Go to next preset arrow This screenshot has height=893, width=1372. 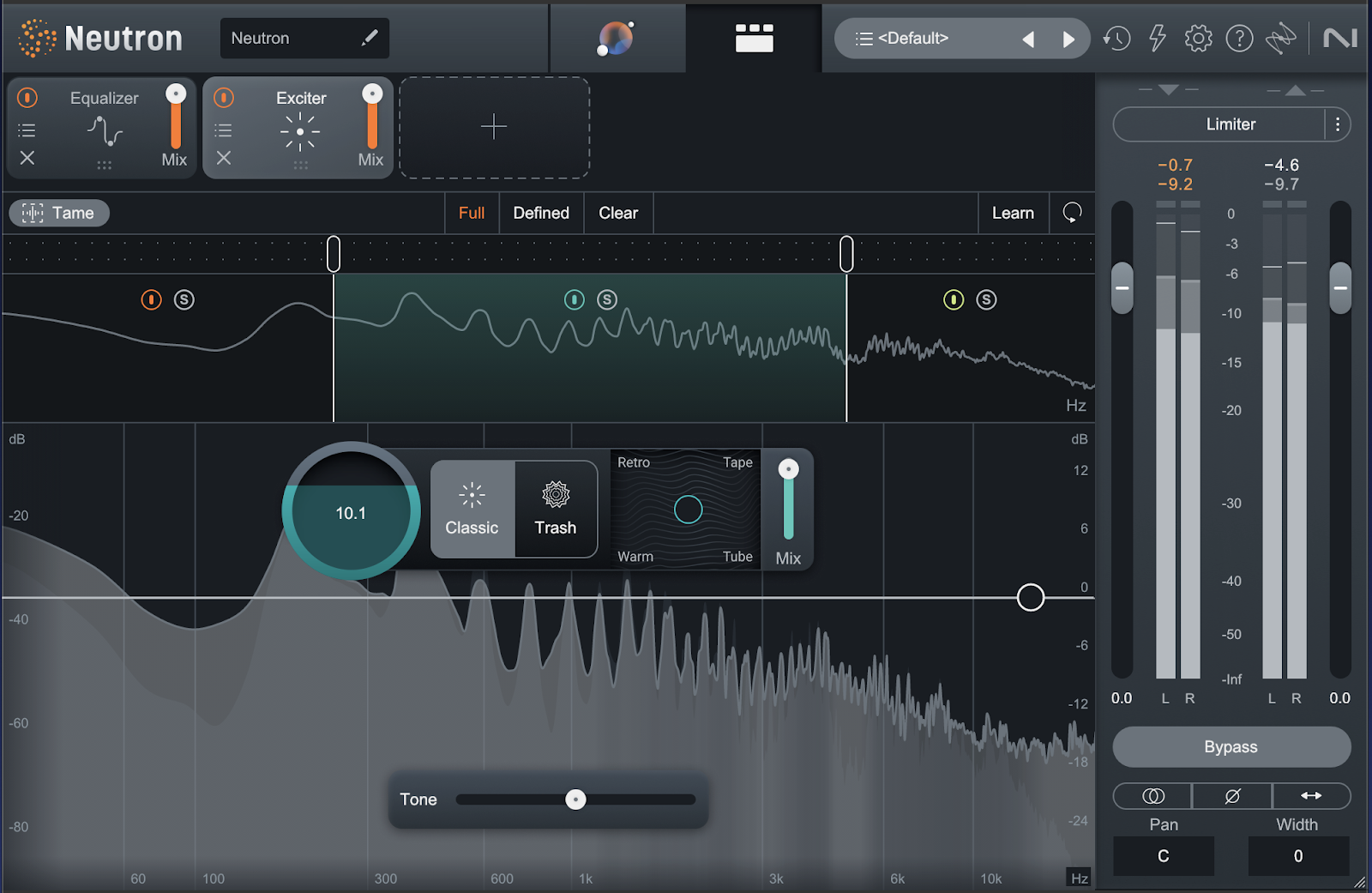pyautogui.click(x=1068, y=39)
